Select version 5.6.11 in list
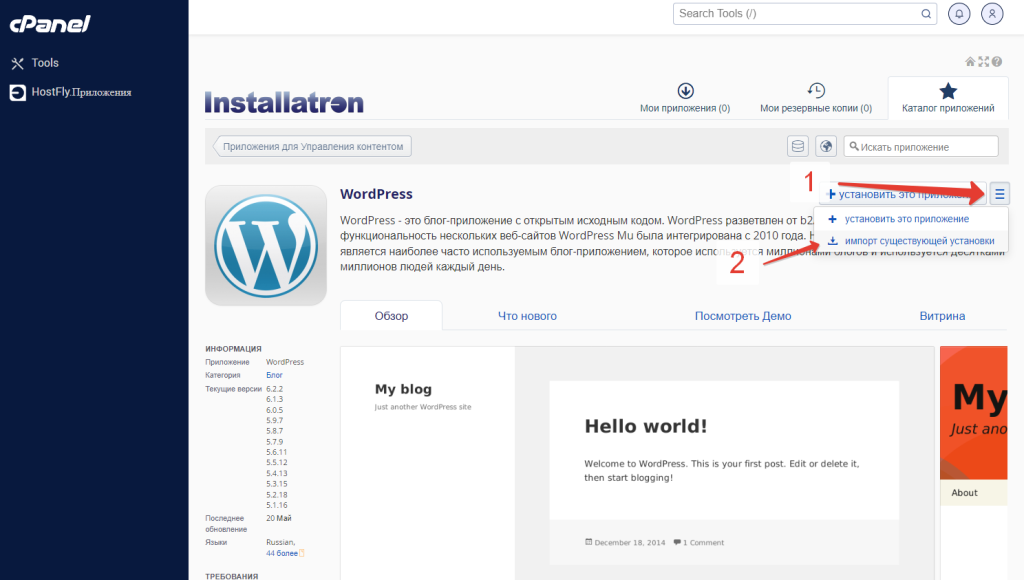 click(x=276, y=452)
